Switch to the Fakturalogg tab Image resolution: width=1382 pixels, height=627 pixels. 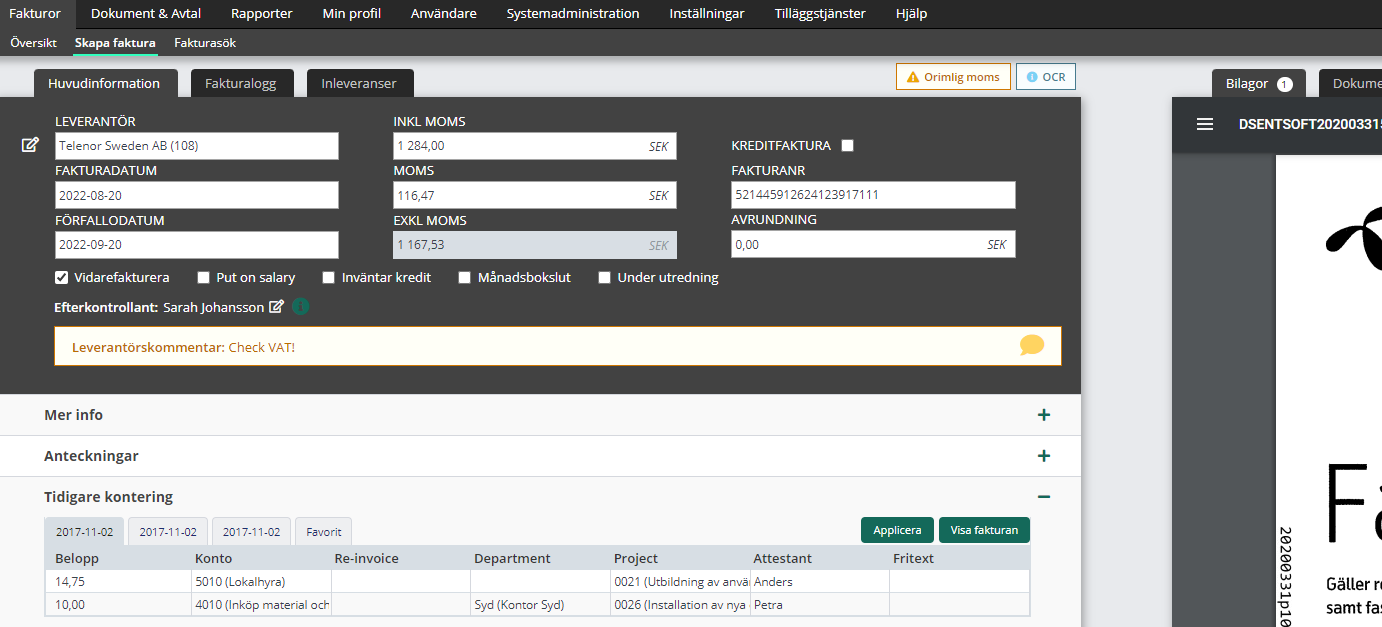pos(242,84)
